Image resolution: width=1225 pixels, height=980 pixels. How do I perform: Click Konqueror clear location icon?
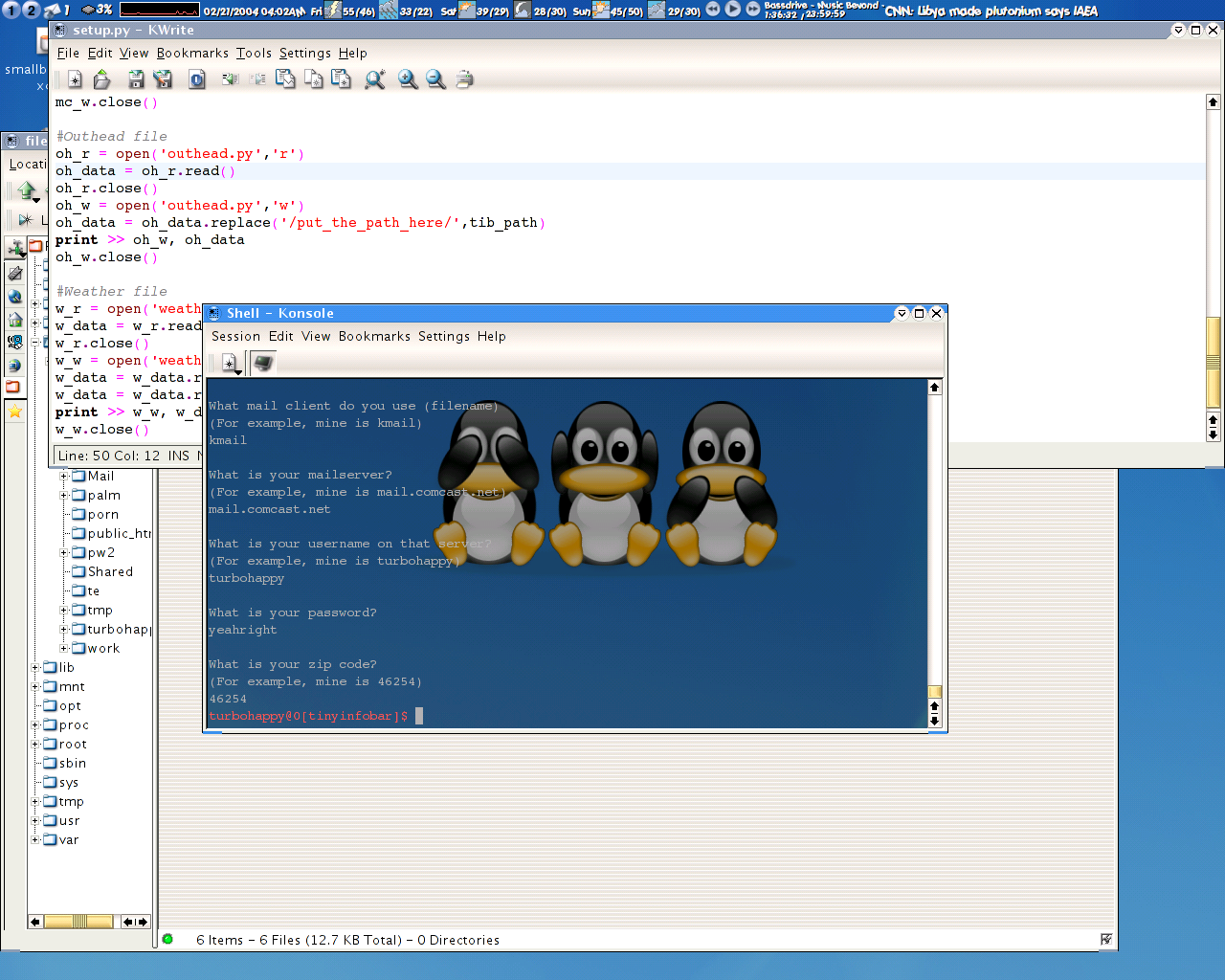pos(25,220)
